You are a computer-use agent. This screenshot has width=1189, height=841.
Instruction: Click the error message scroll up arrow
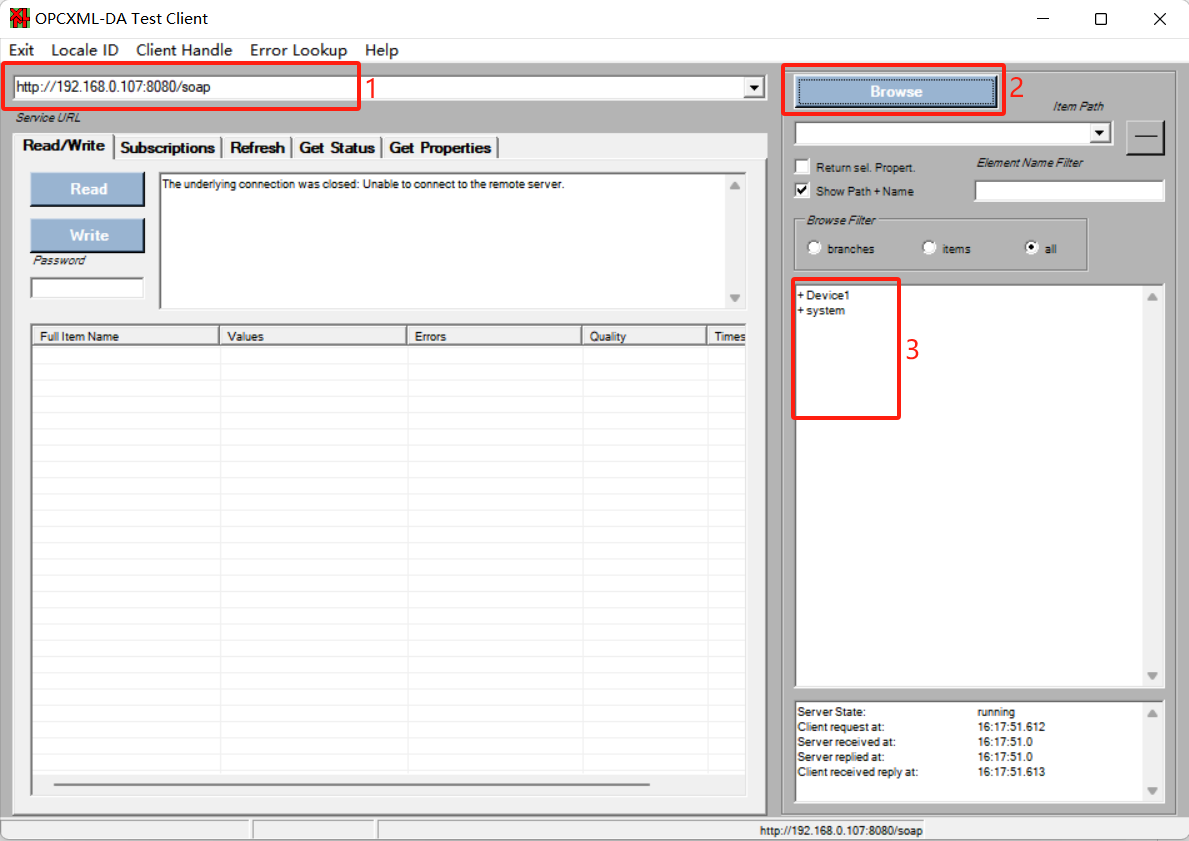(735, 186)
